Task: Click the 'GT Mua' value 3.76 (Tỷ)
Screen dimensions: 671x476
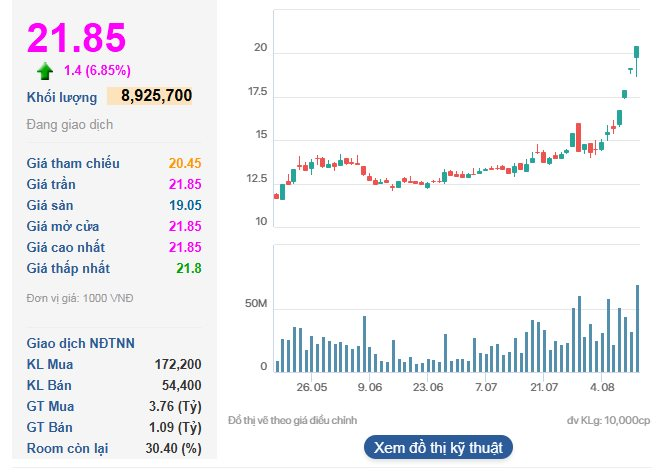Action: click(175, 406)
